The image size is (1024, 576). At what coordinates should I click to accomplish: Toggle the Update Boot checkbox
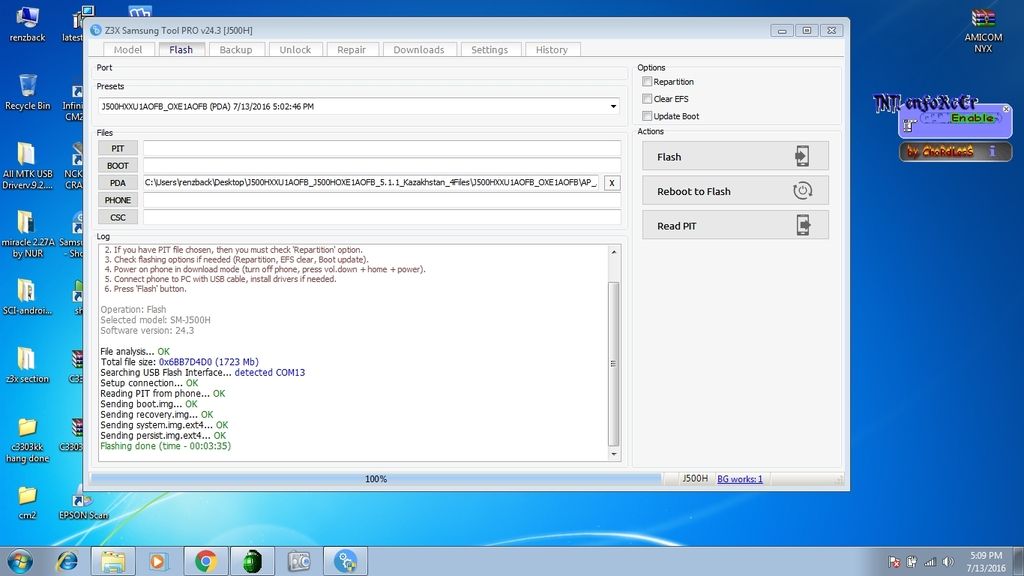tap(648, 116)
